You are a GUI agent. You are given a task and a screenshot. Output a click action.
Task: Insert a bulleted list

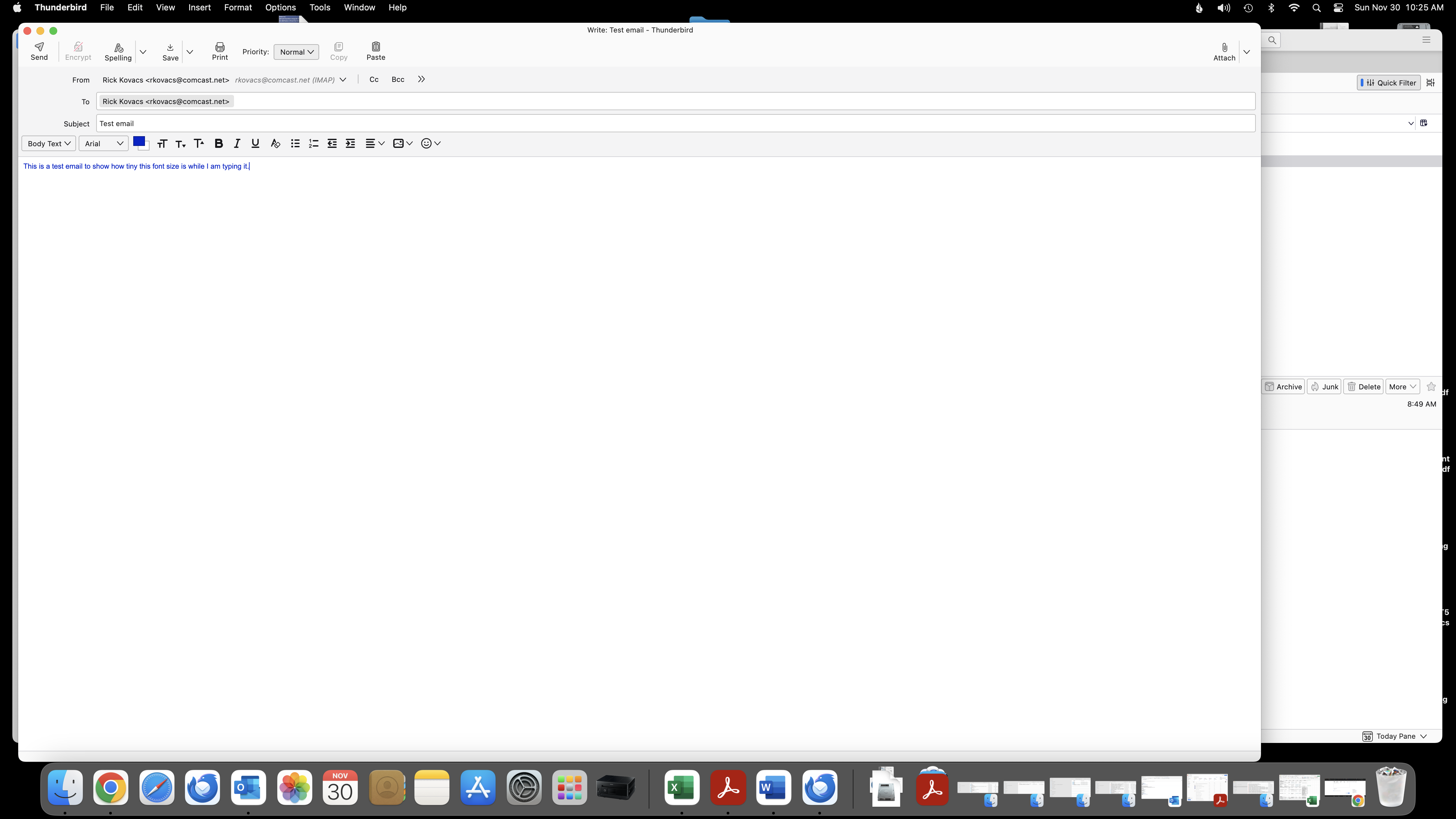pos(295,144)
